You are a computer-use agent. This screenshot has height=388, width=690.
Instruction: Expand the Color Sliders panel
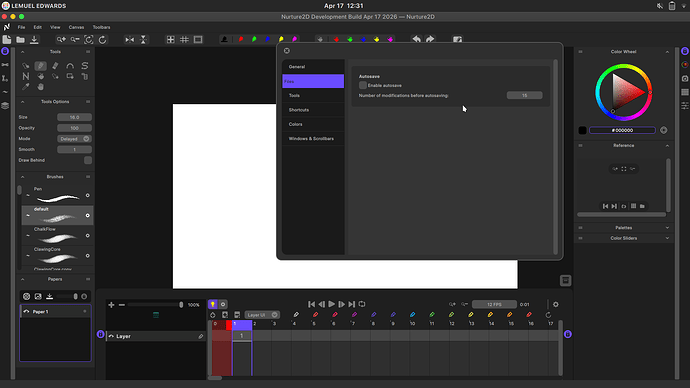[x=667, y=238]
